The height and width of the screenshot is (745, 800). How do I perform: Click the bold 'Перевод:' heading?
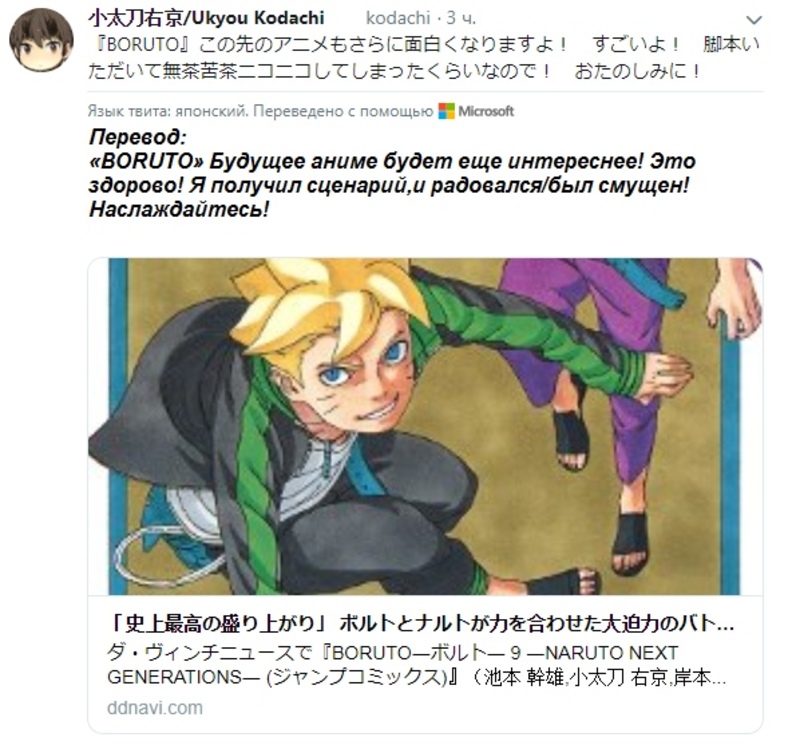point(138,137)
